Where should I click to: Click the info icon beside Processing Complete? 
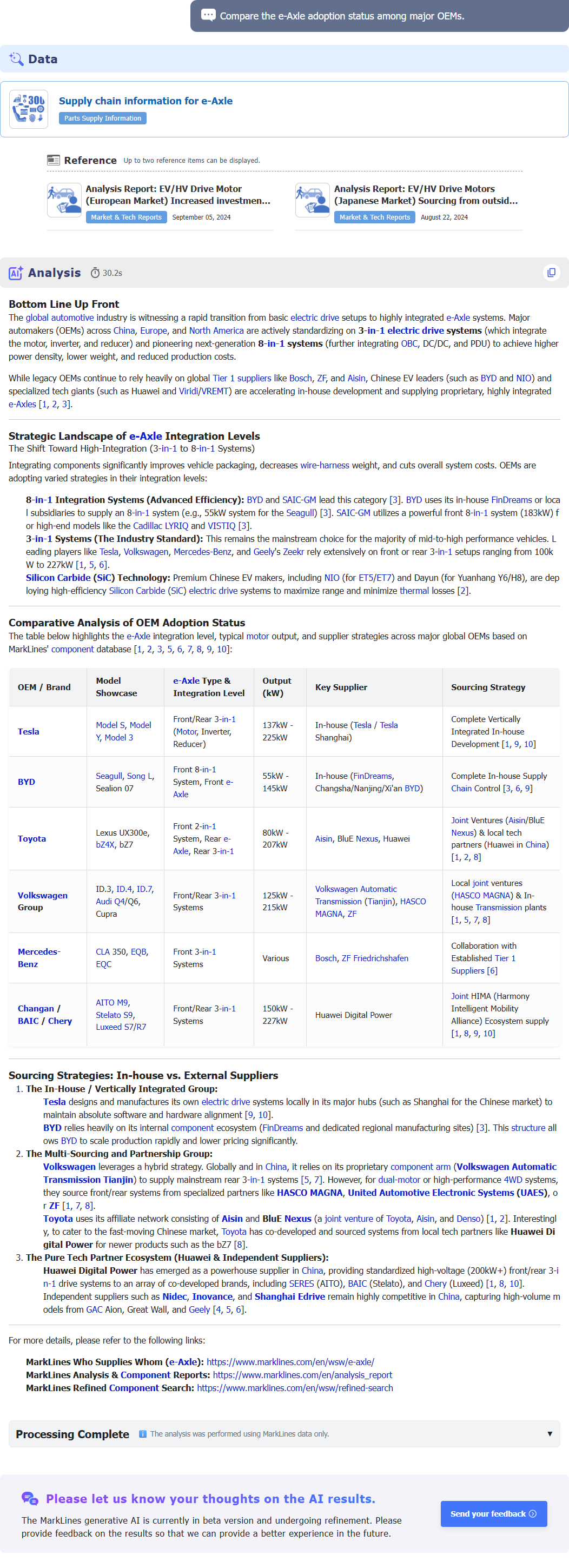(142, 1433)
